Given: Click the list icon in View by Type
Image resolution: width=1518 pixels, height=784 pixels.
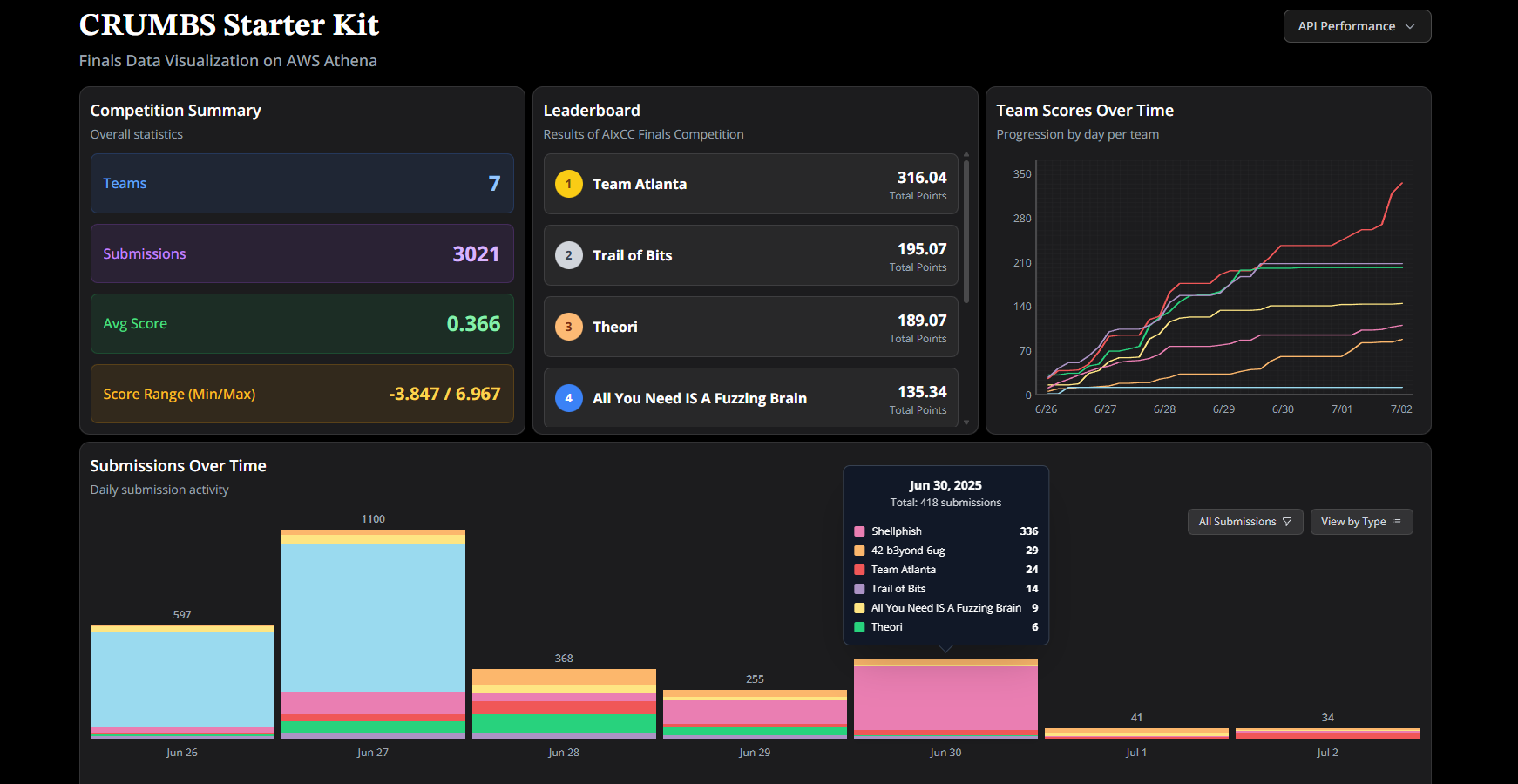Looking at the screenshot, I should [1398, 522].
